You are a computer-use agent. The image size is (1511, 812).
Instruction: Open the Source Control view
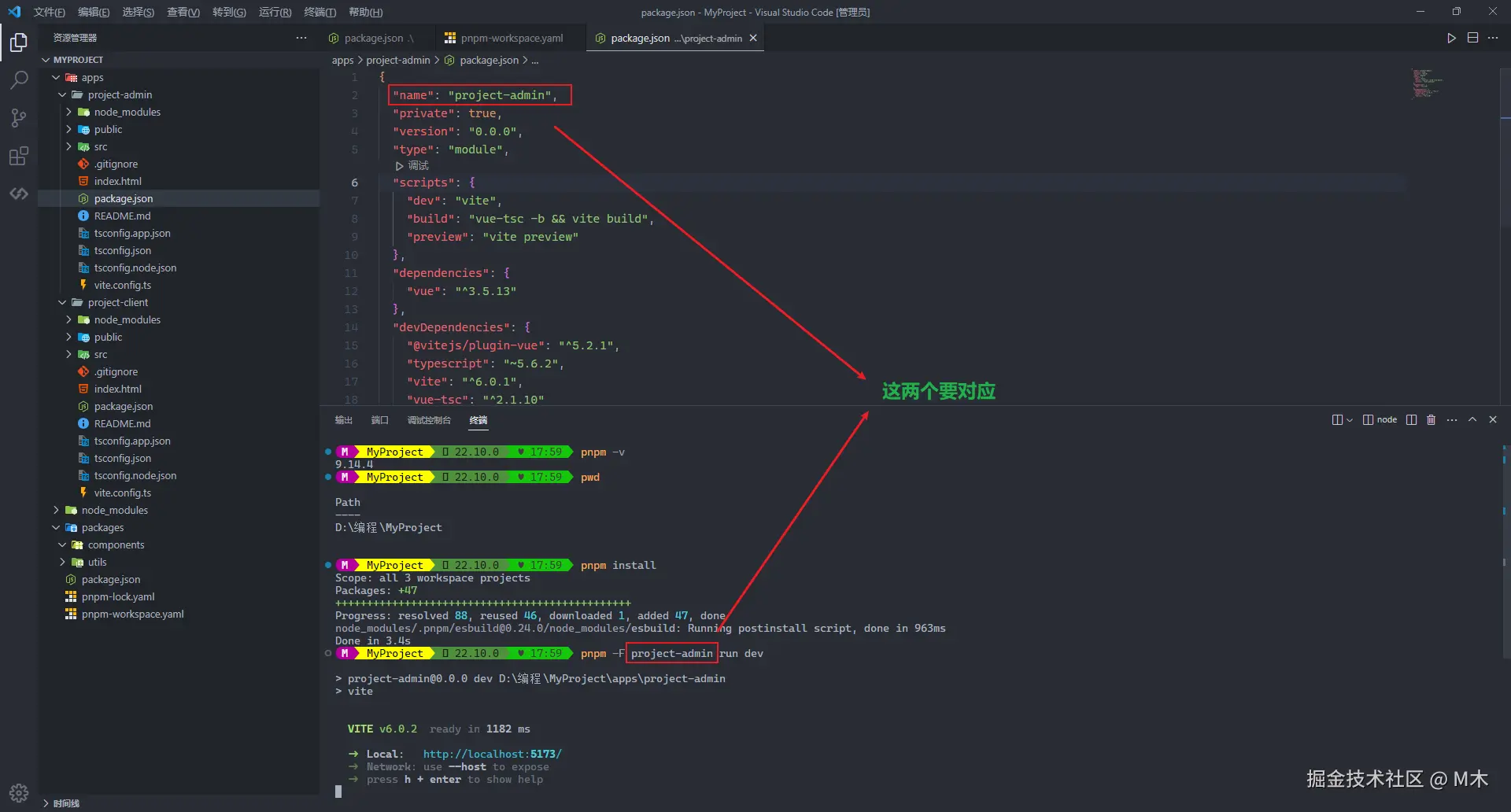[x=19, y=118]
